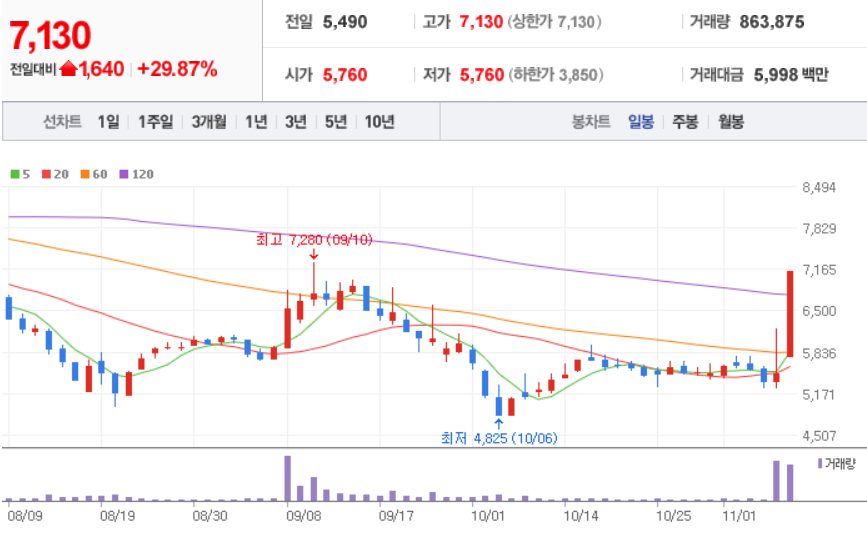Select the 3년 line chart range
The width and height of the screenshot is (867, 541).
(x=296, y=121)
